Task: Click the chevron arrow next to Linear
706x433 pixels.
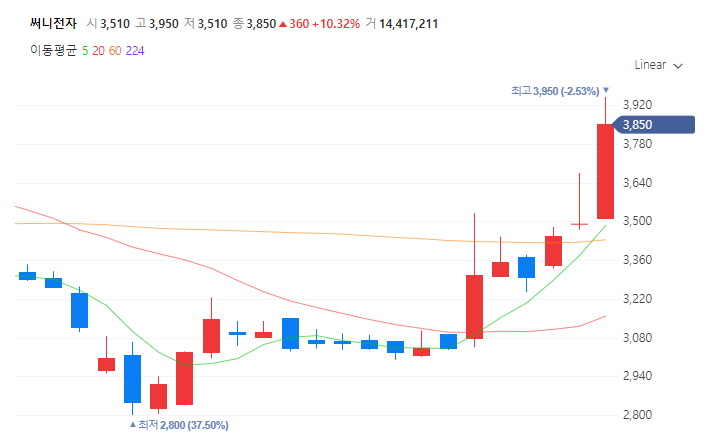Action: coord(679,66)
